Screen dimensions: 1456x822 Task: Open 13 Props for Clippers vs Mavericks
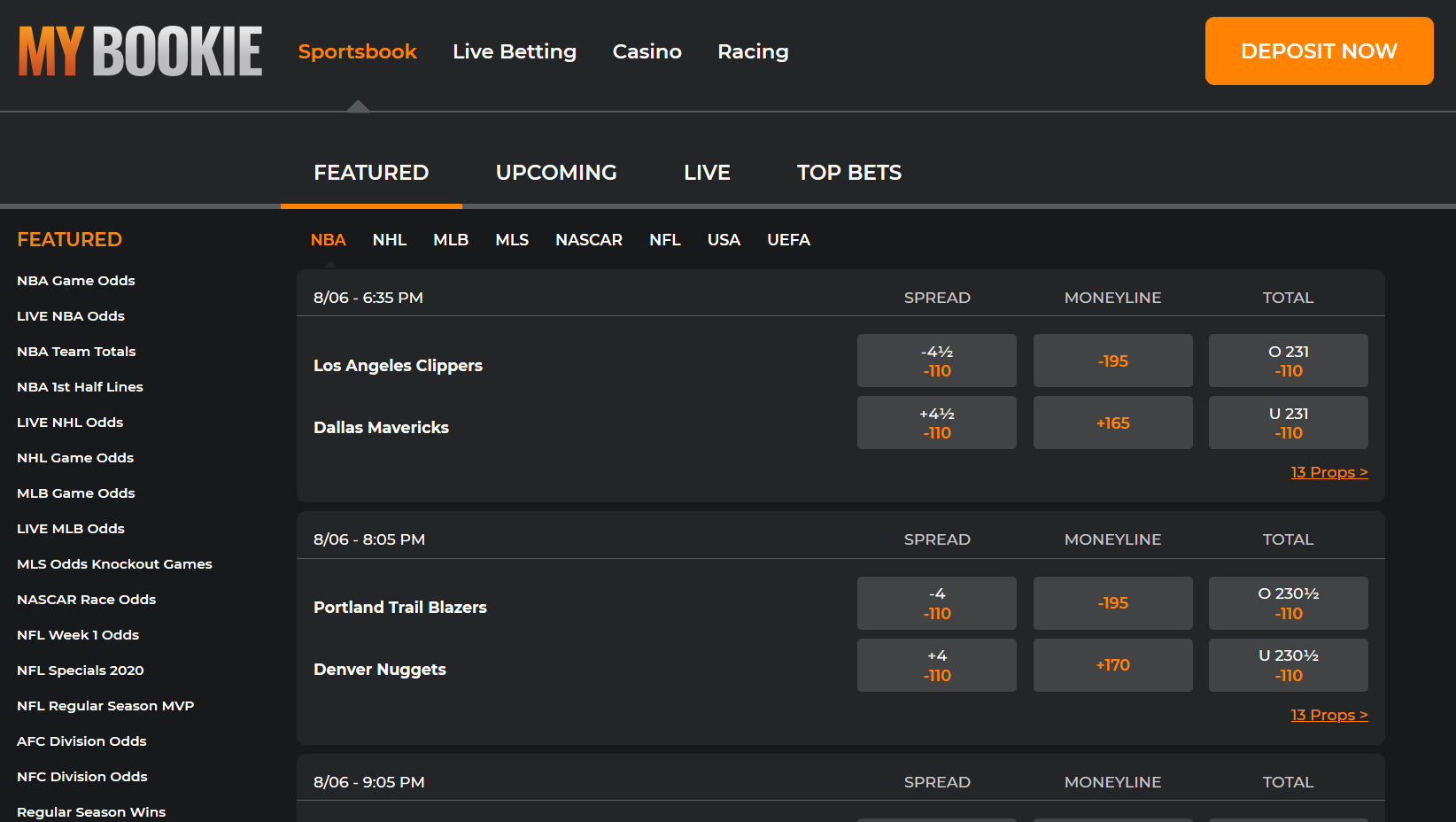(x=1328, y=472)
